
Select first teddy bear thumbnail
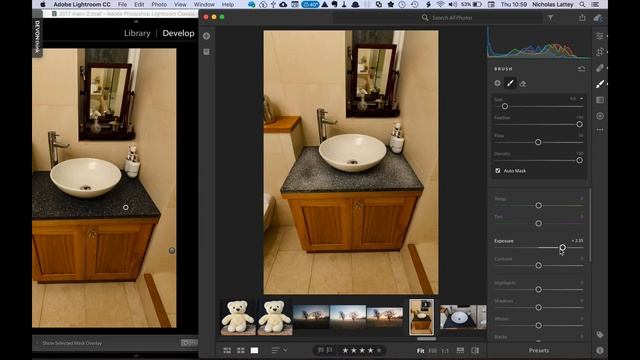238,317
